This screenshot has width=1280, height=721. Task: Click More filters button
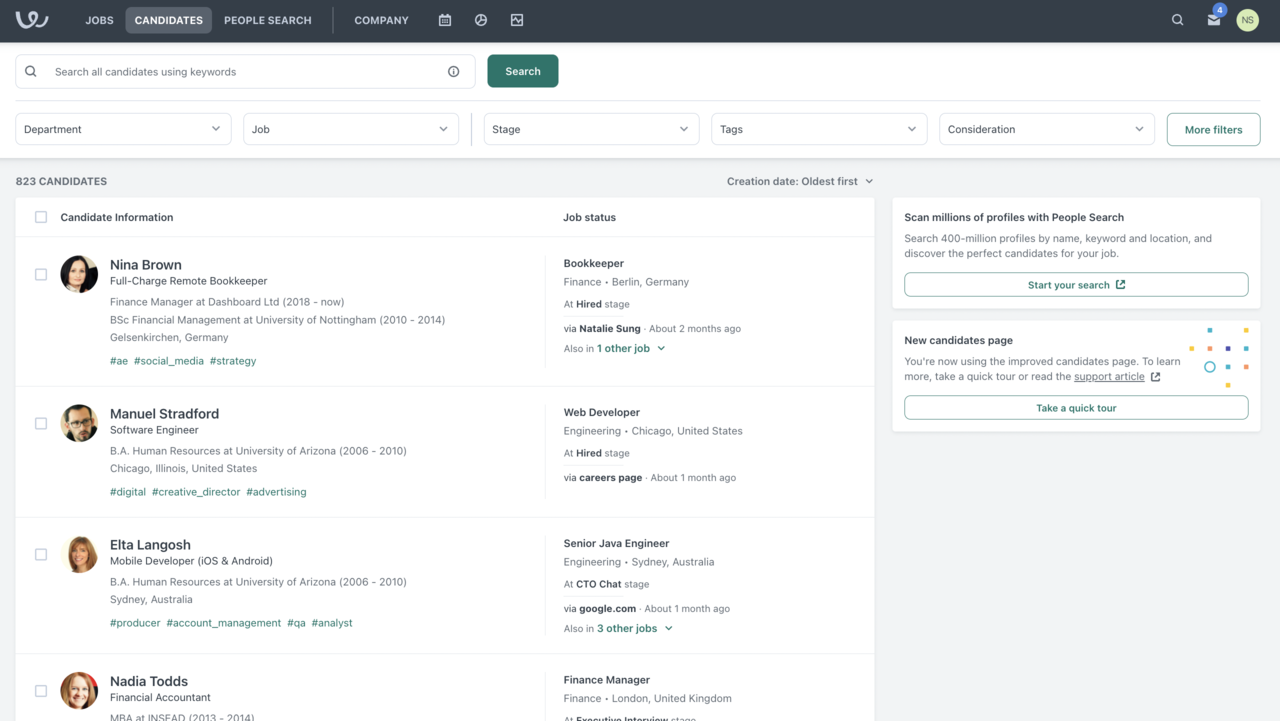point(1213,129)
